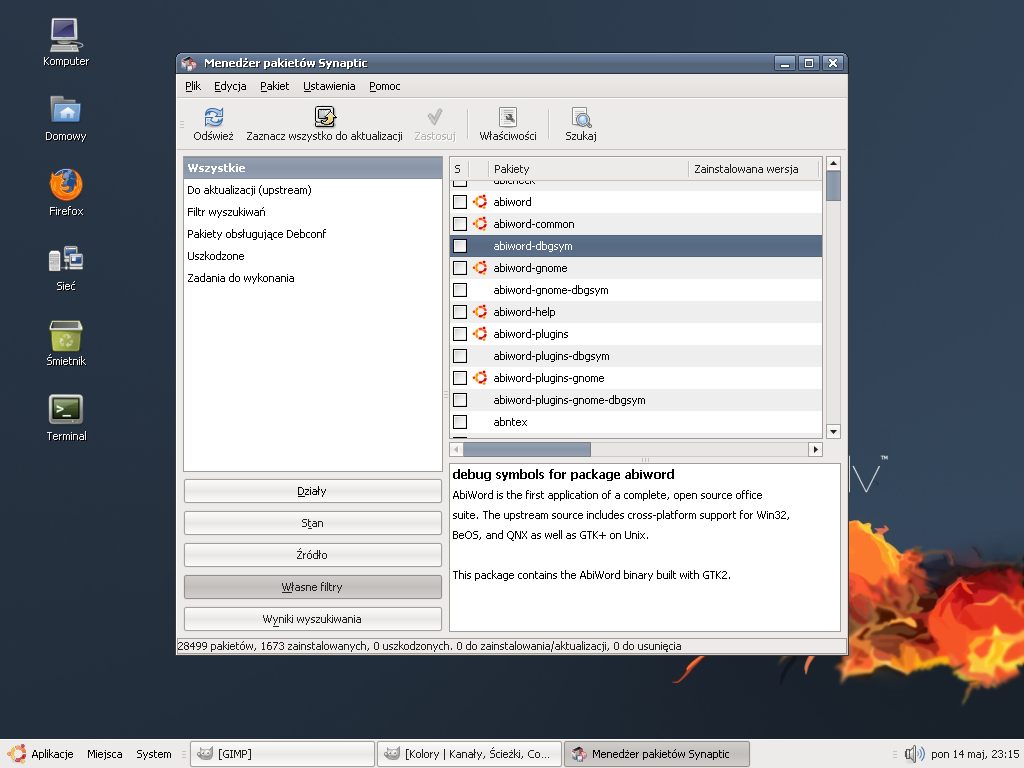Click Ubuntu logo next to abiword-help
Viewport: 1024px width, 768px height.
(x=480, y=312)
